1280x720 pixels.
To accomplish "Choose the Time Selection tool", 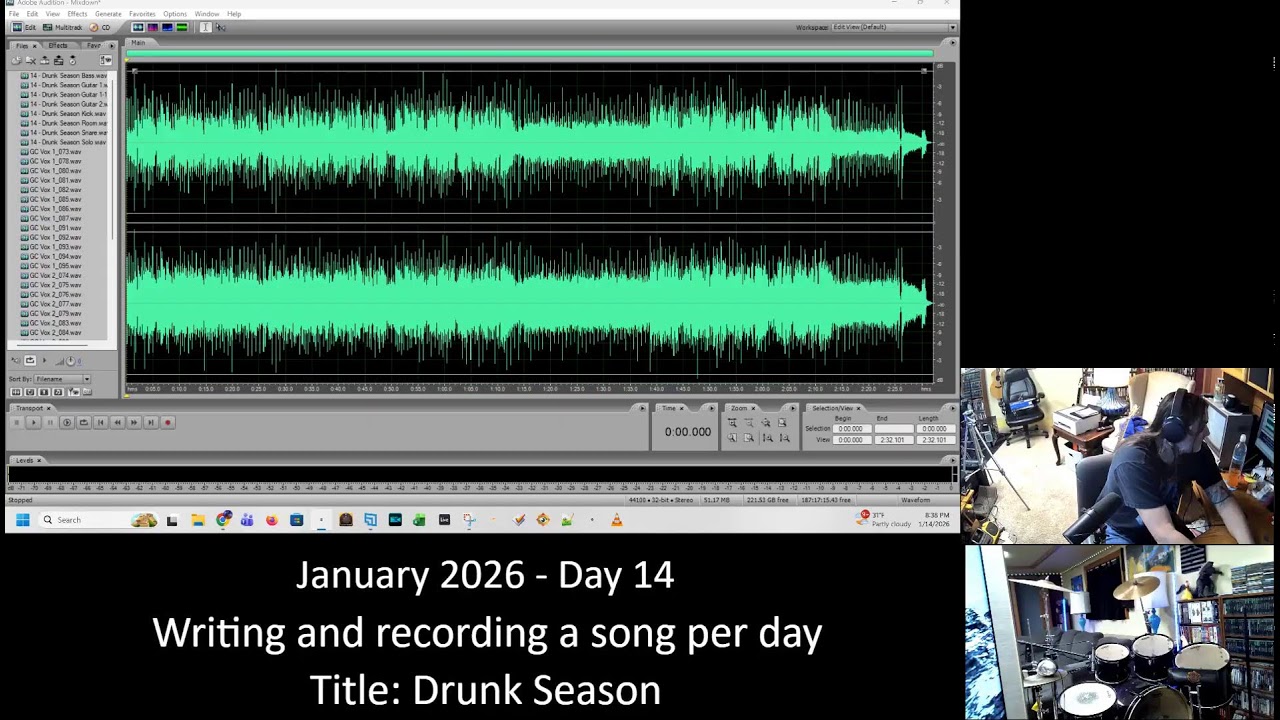I will 205,27.
